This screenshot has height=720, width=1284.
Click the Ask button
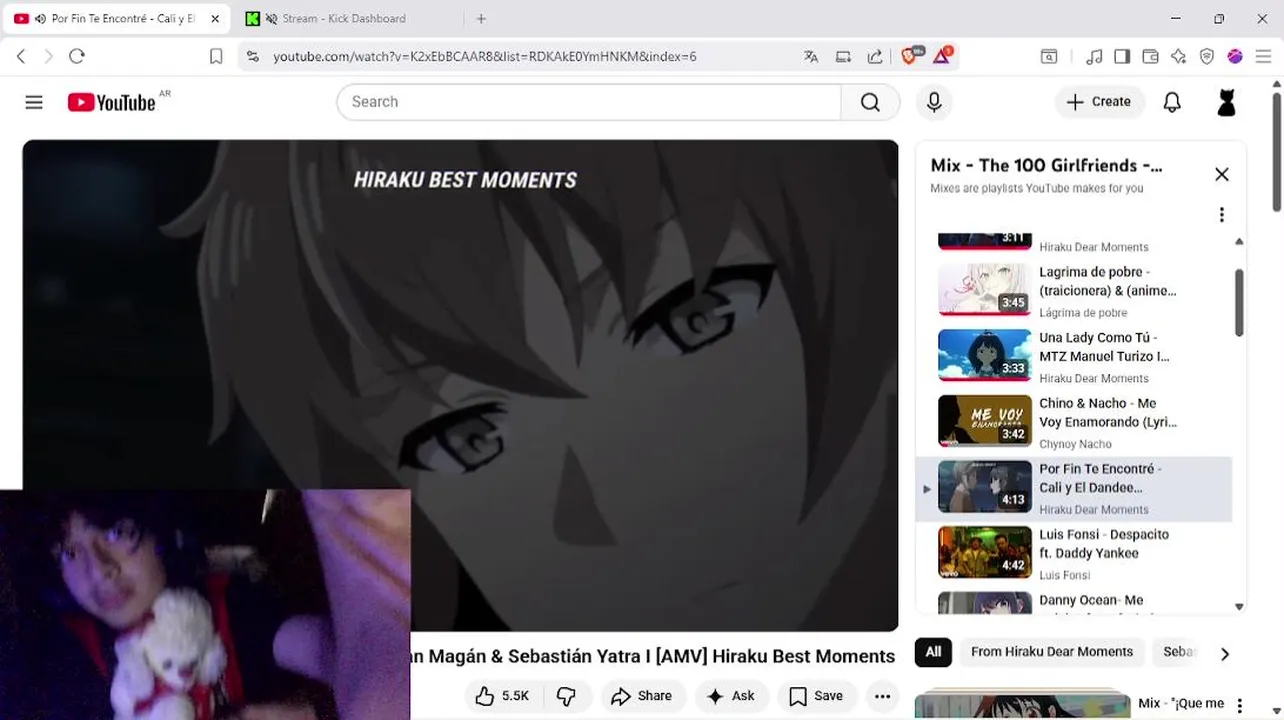click(x=730, y=696)
